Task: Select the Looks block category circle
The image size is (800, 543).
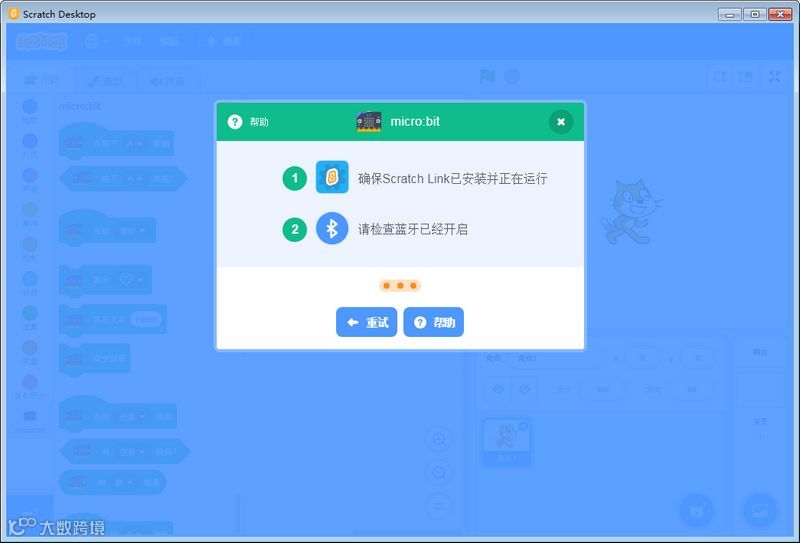Action: pos(30,140)
